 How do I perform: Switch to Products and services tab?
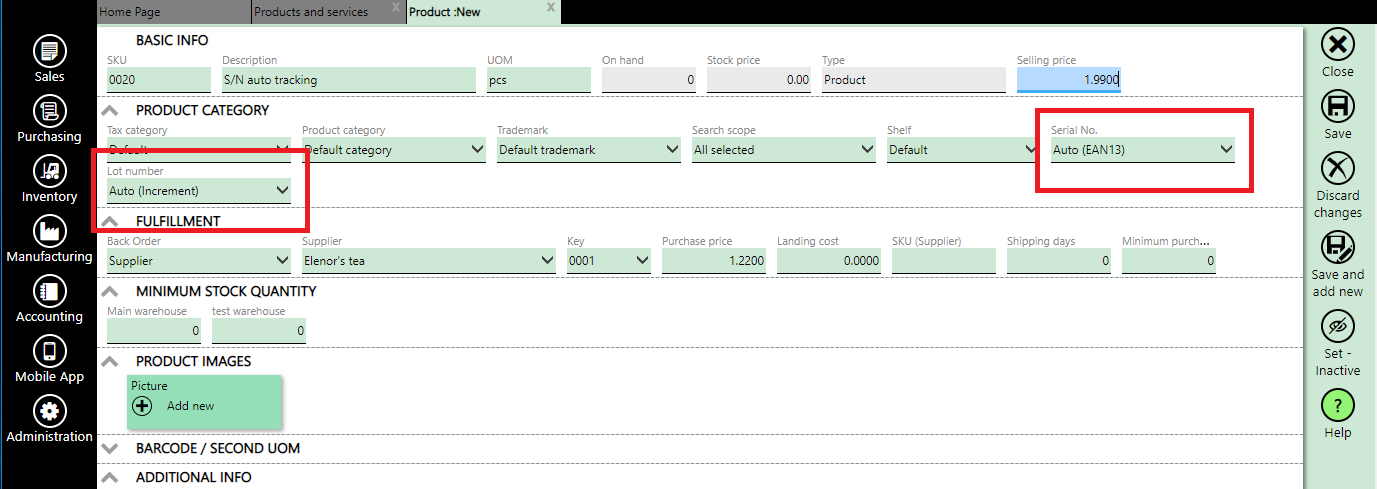(311, 12)
